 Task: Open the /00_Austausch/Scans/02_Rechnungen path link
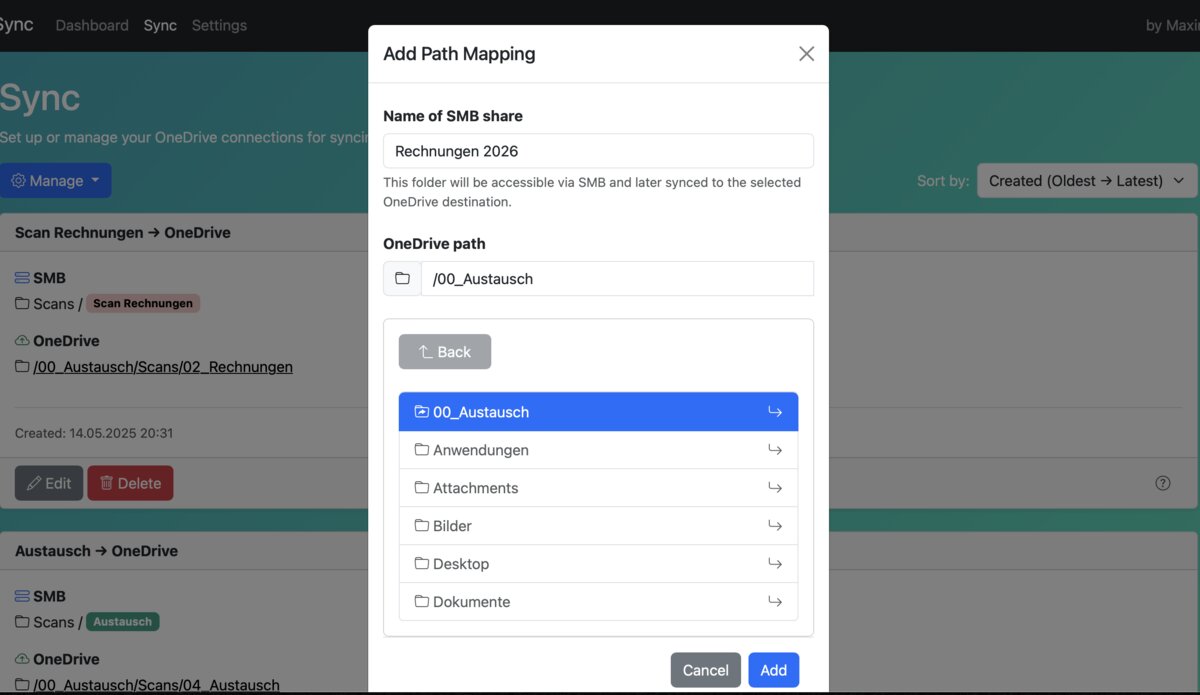(x=163, y=367)
